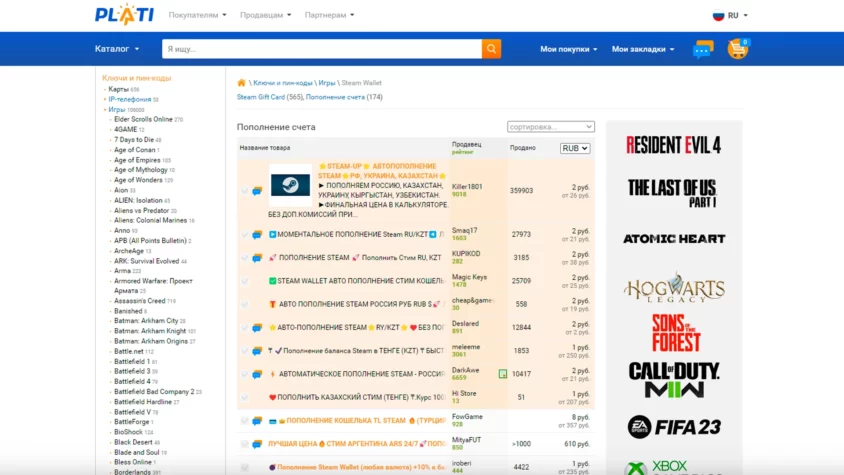Open Hogwarts Legacy banner
844x475 pixels.
click(674, 288)
